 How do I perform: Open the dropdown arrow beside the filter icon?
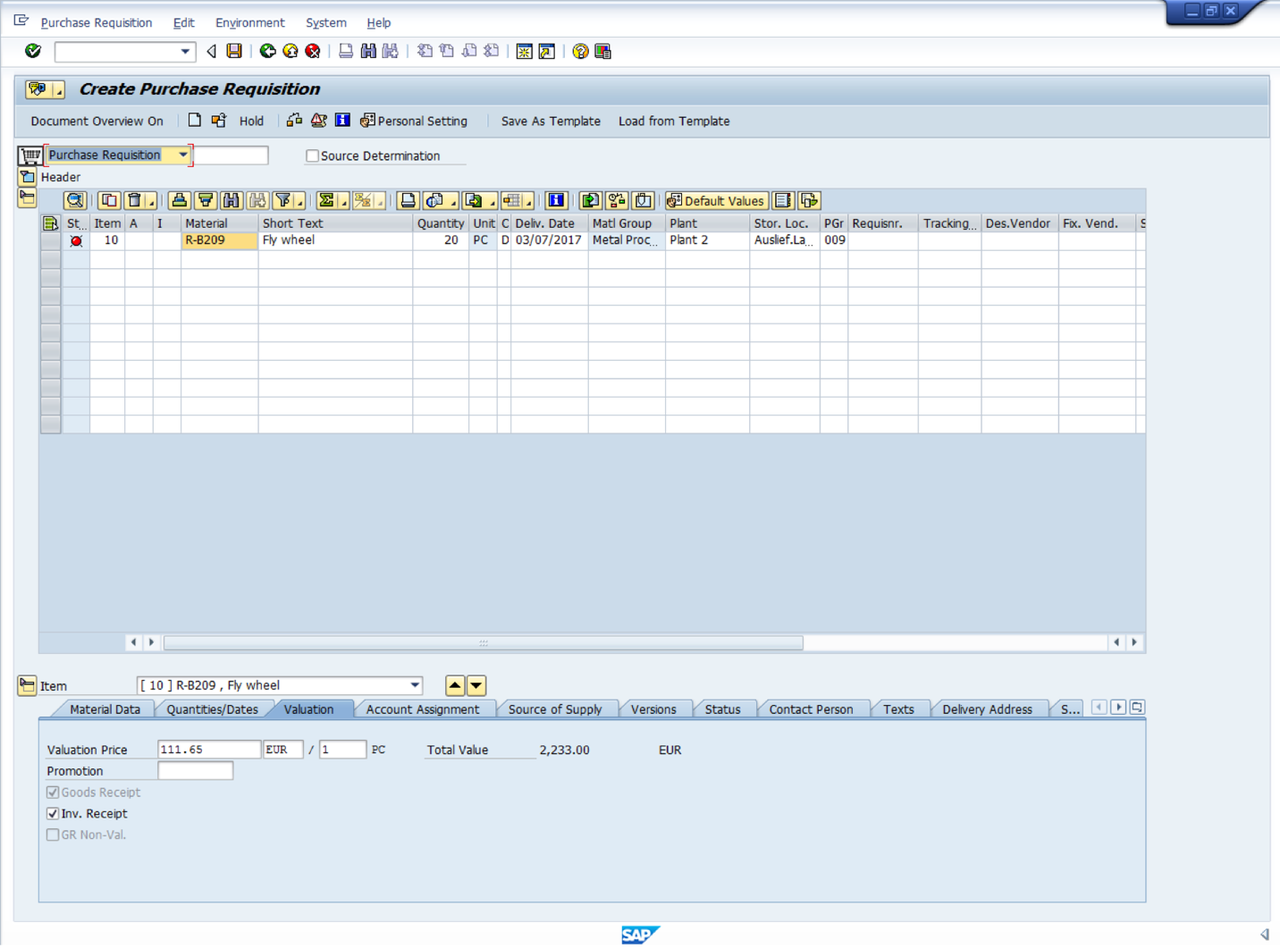300,201
